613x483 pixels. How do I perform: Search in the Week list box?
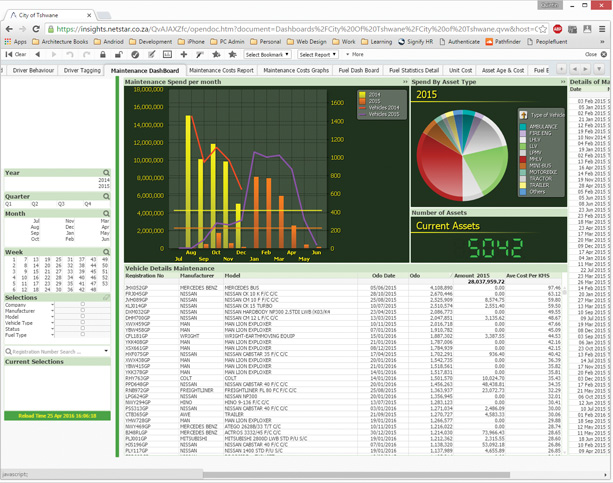pyautogui.click(x=106, y=252)
